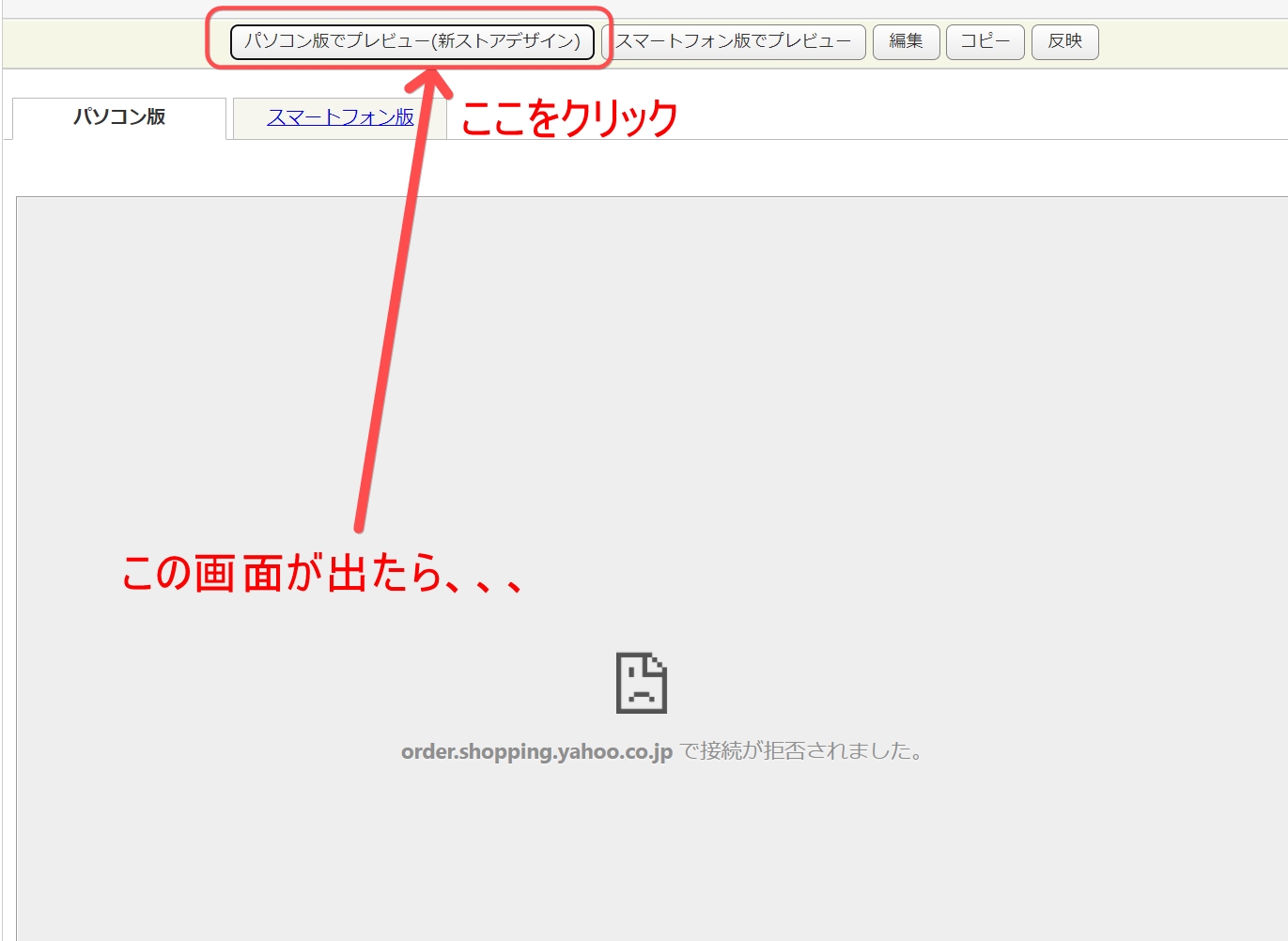The height and width of the screenshot is (941, 1288).
Task: Click the order.shopping.yahoo.co.jp connection refused text
Action: 663,751
